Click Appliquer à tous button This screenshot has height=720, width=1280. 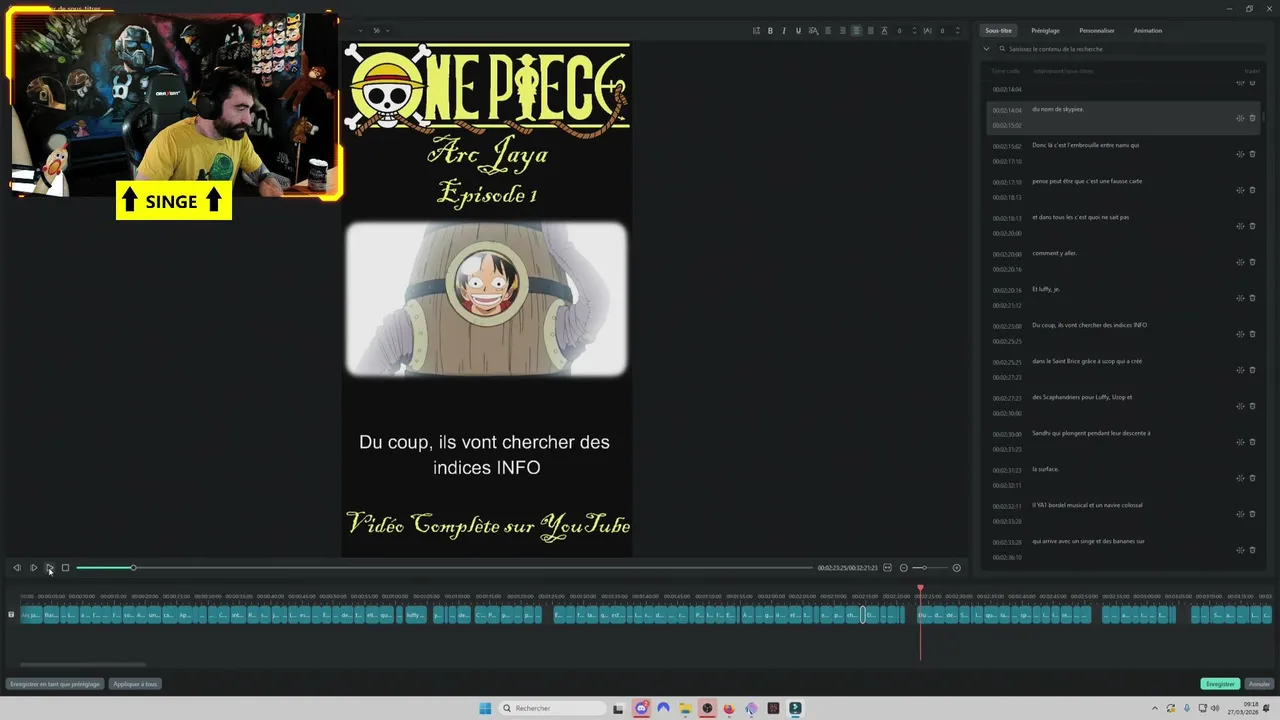[x=135, y=684]
